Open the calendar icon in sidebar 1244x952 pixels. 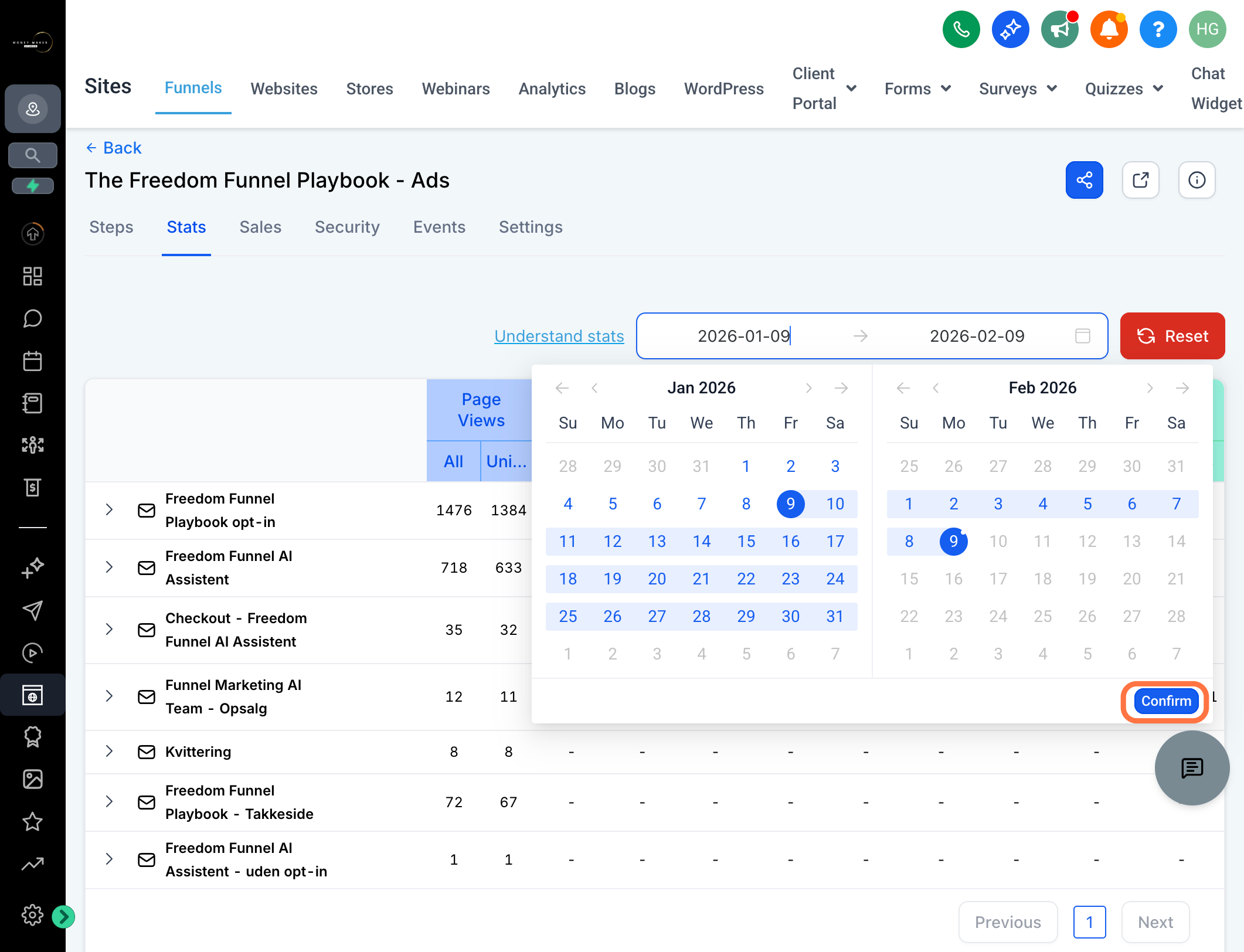pyautogui.click(x=32, y=361)
